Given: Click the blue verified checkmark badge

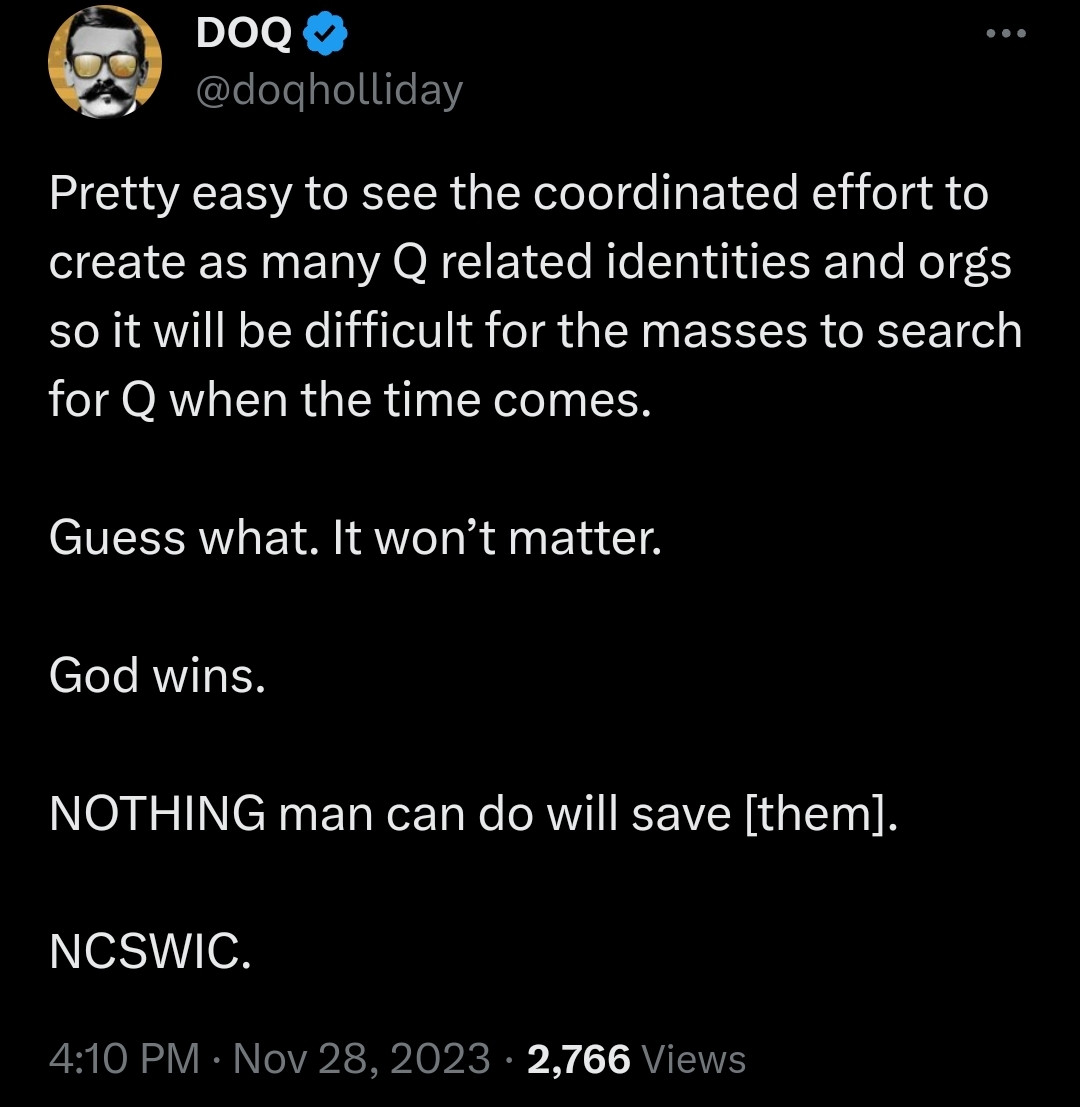Looking at the screenshot, I should point(326,35).
